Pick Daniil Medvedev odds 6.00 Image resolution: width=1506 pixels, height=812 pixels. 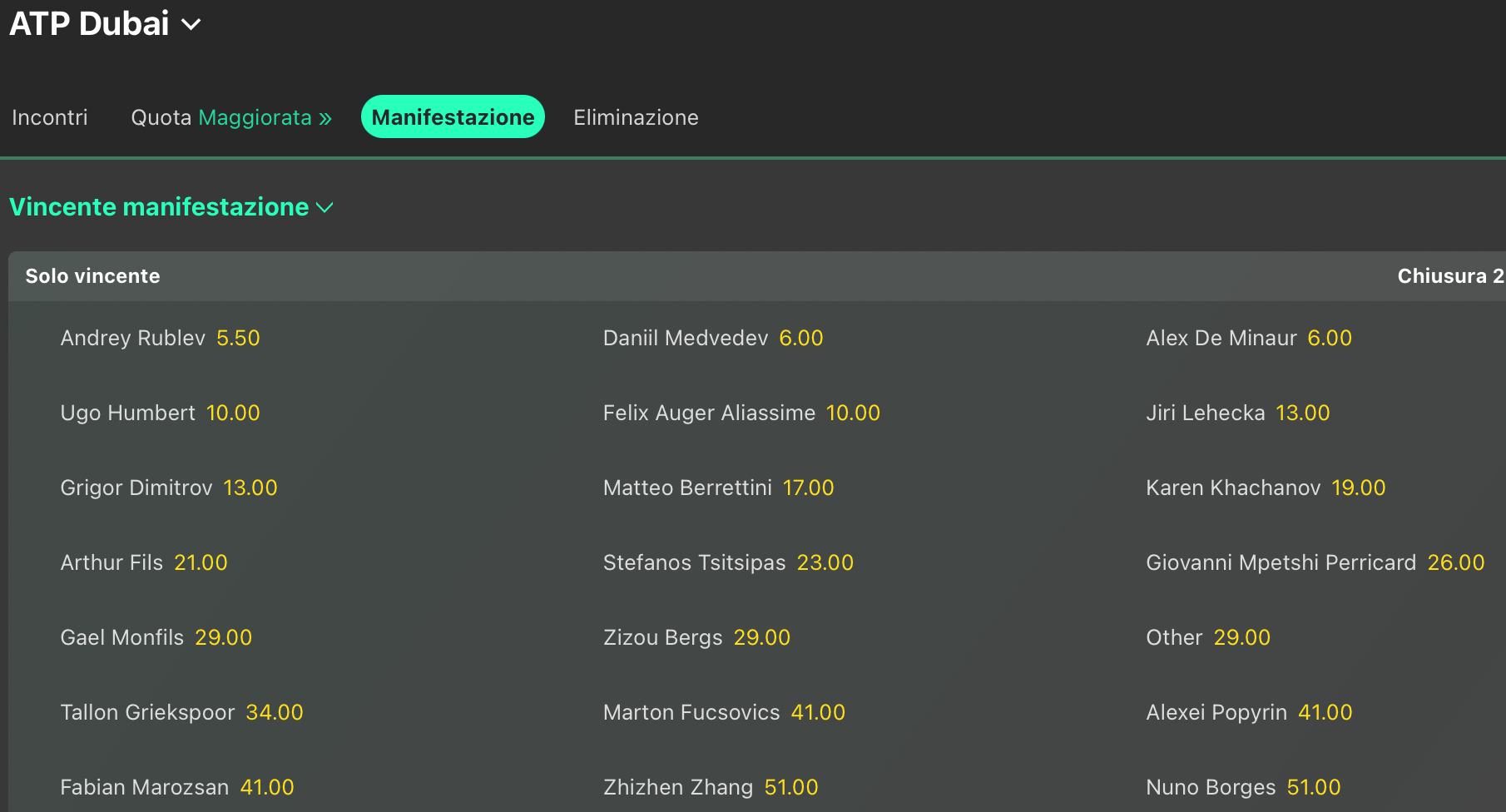point(800,338)
